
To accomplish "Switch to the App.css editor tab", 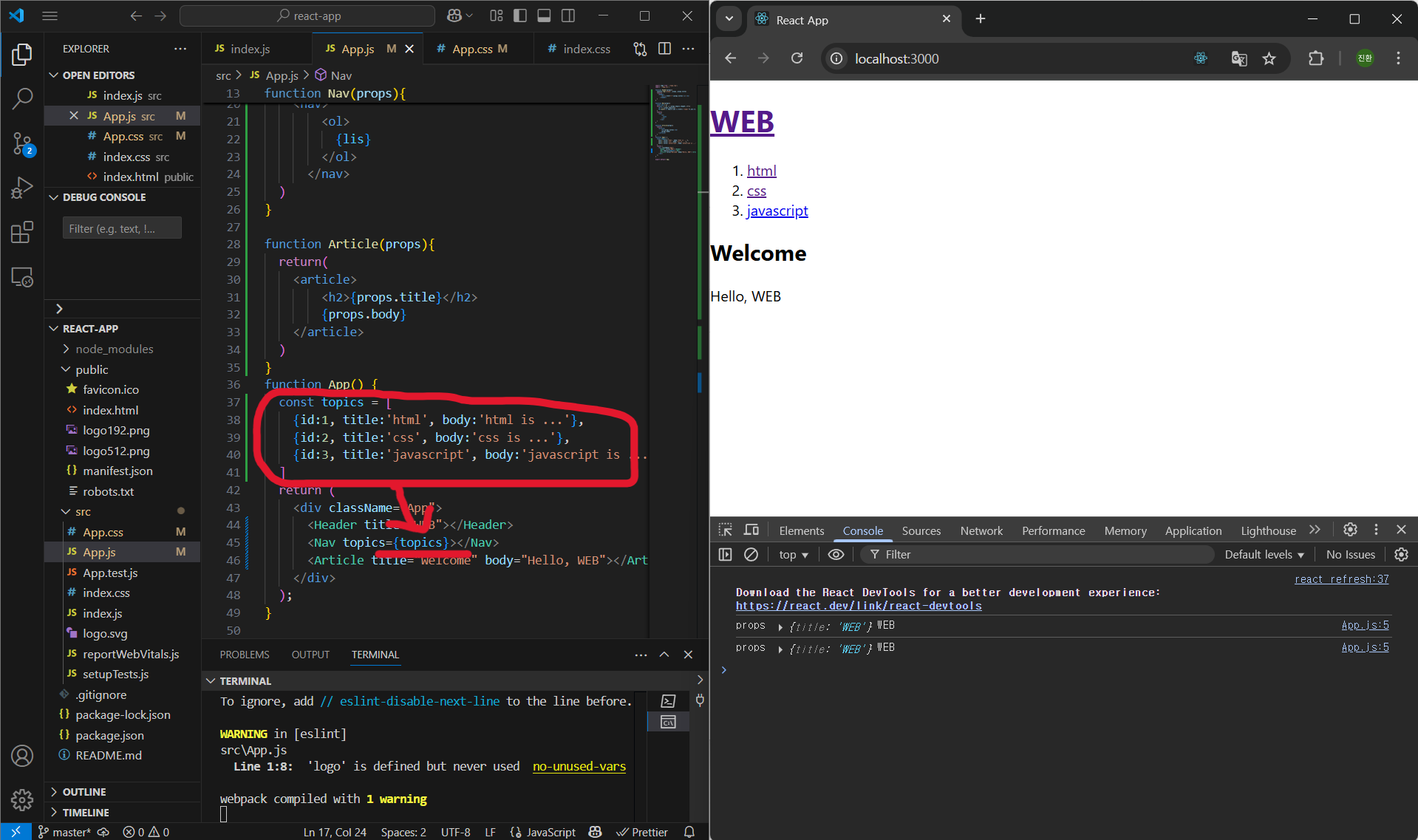I will pyautogui.click(x=471, y=49).
